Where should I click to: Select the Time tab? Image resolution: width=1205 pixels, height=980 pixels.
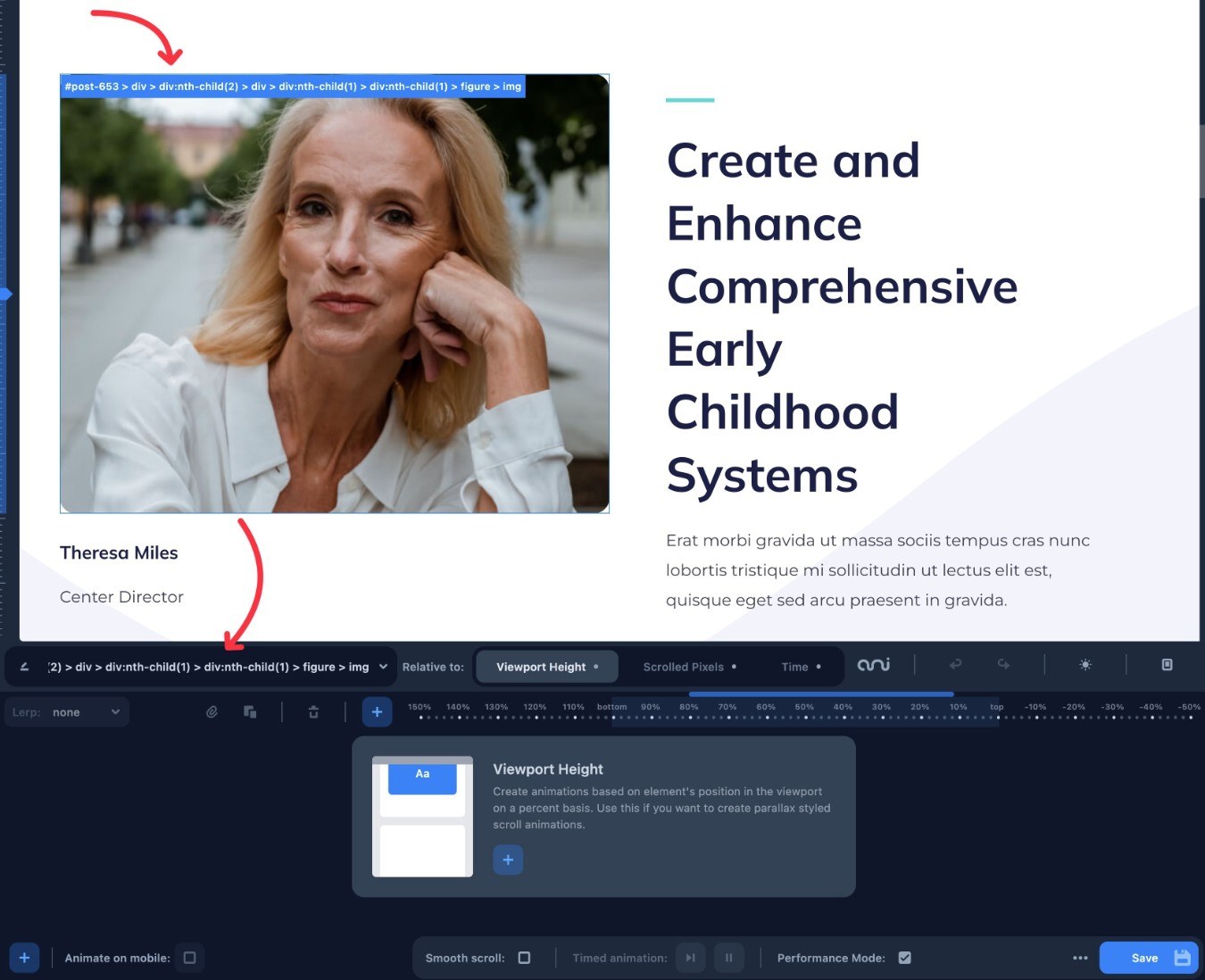(801, 667)
